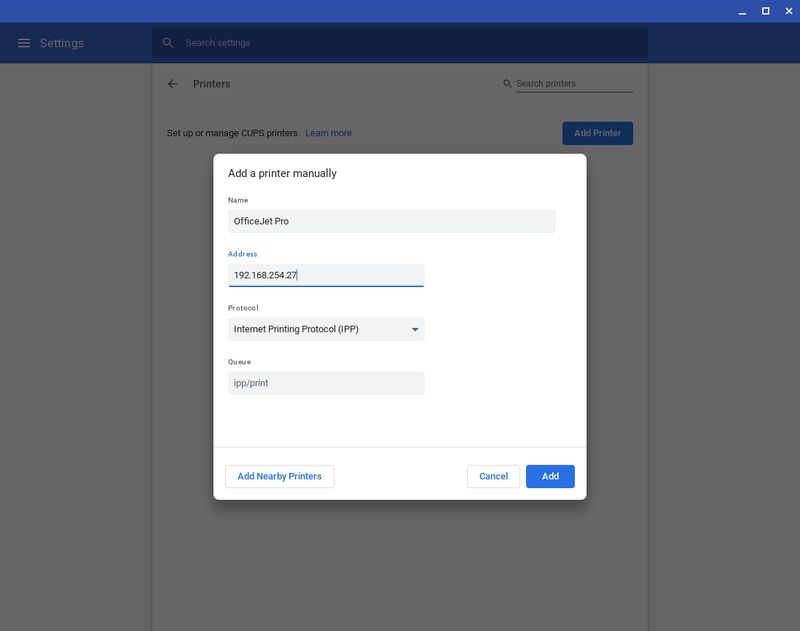Maximize the Settings window
Screen dimensions: 800x631
765,11
